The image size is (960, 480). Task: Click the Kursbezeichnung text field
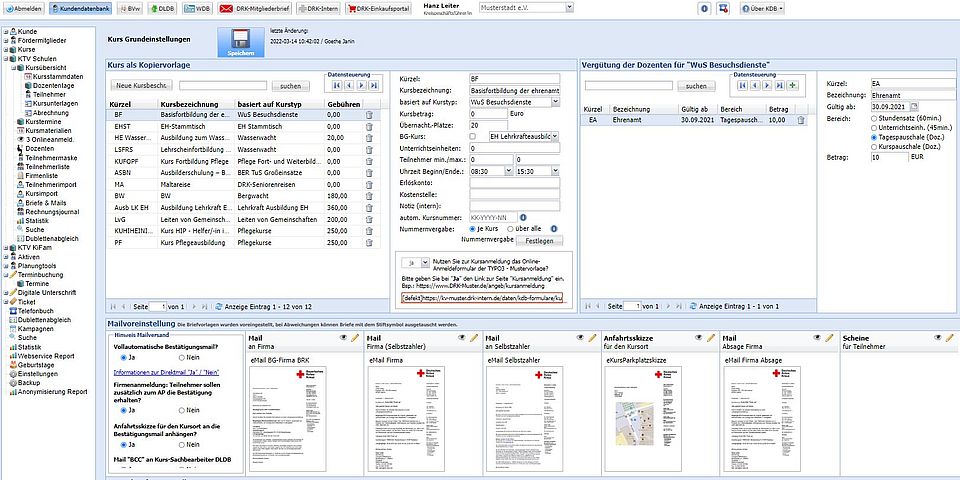515,90
